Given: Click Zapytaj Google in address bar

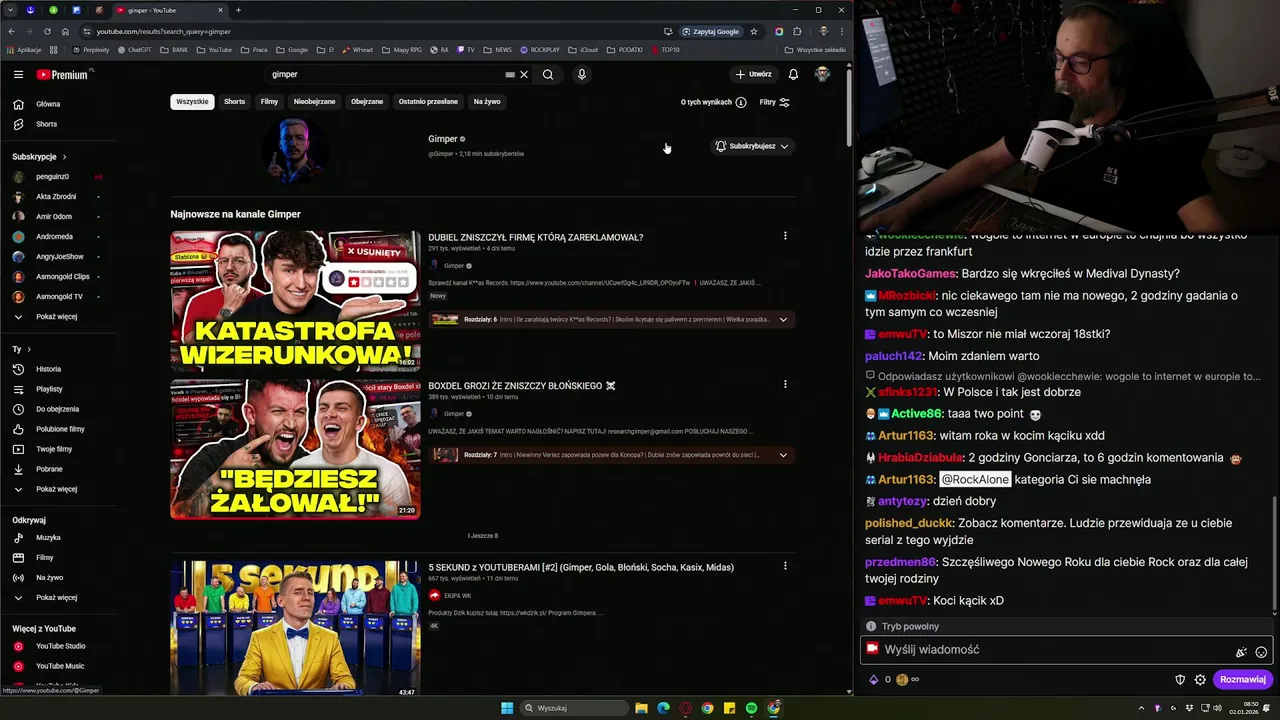Looking at the screenshot, I should (711, 31).
